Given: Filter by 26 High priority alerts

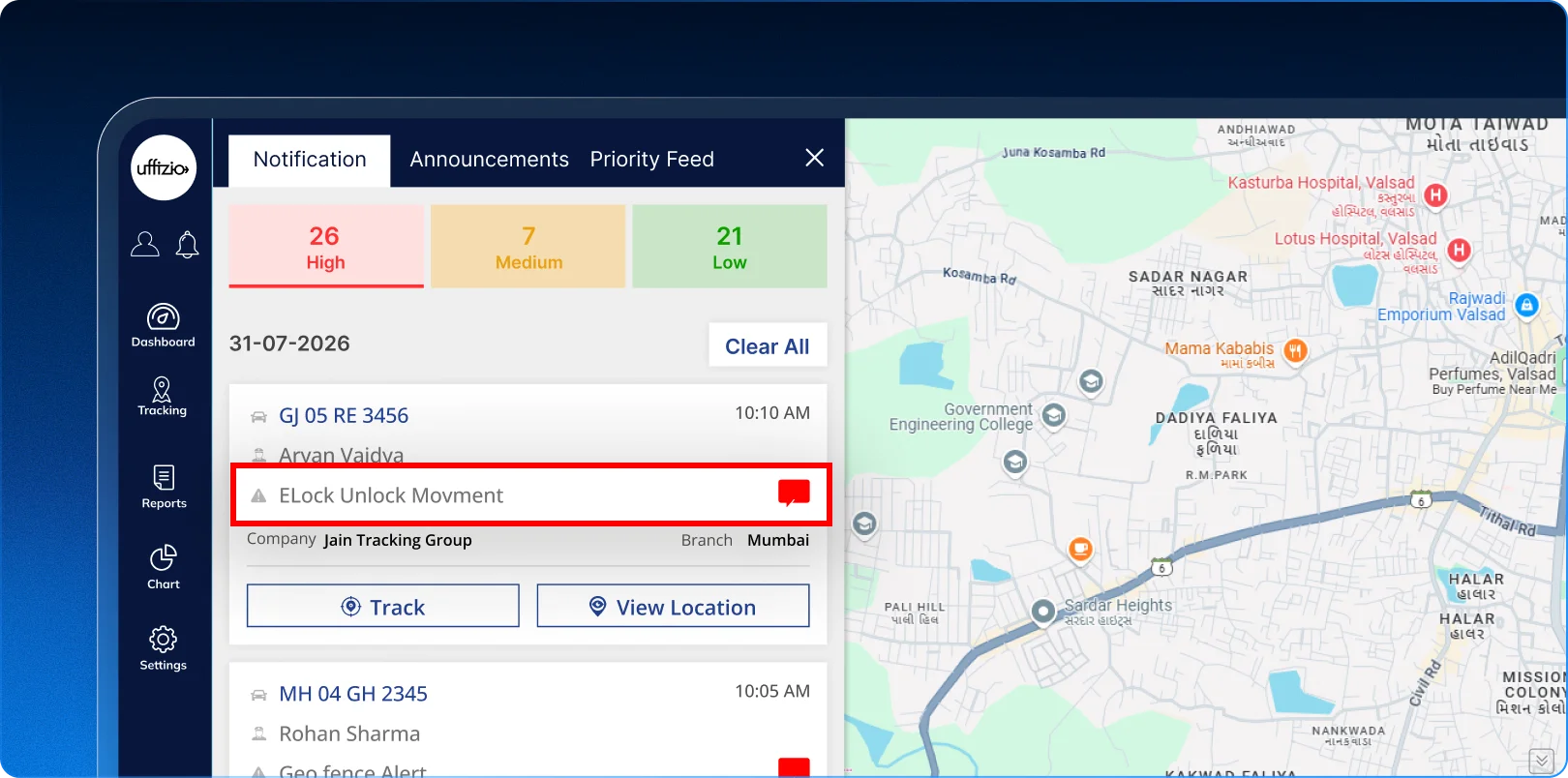Looking at the screenshot, I should 326,246.
